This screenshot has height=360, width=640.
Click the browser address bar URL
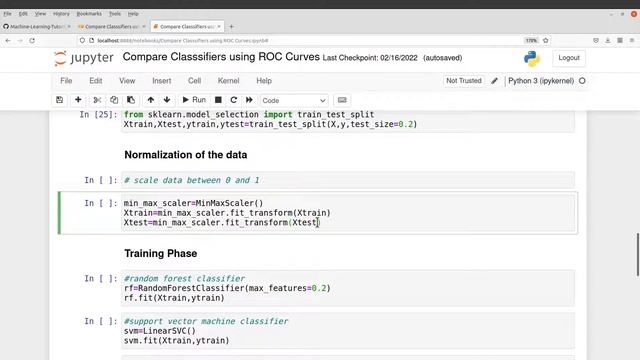click(x=183, y=40)
